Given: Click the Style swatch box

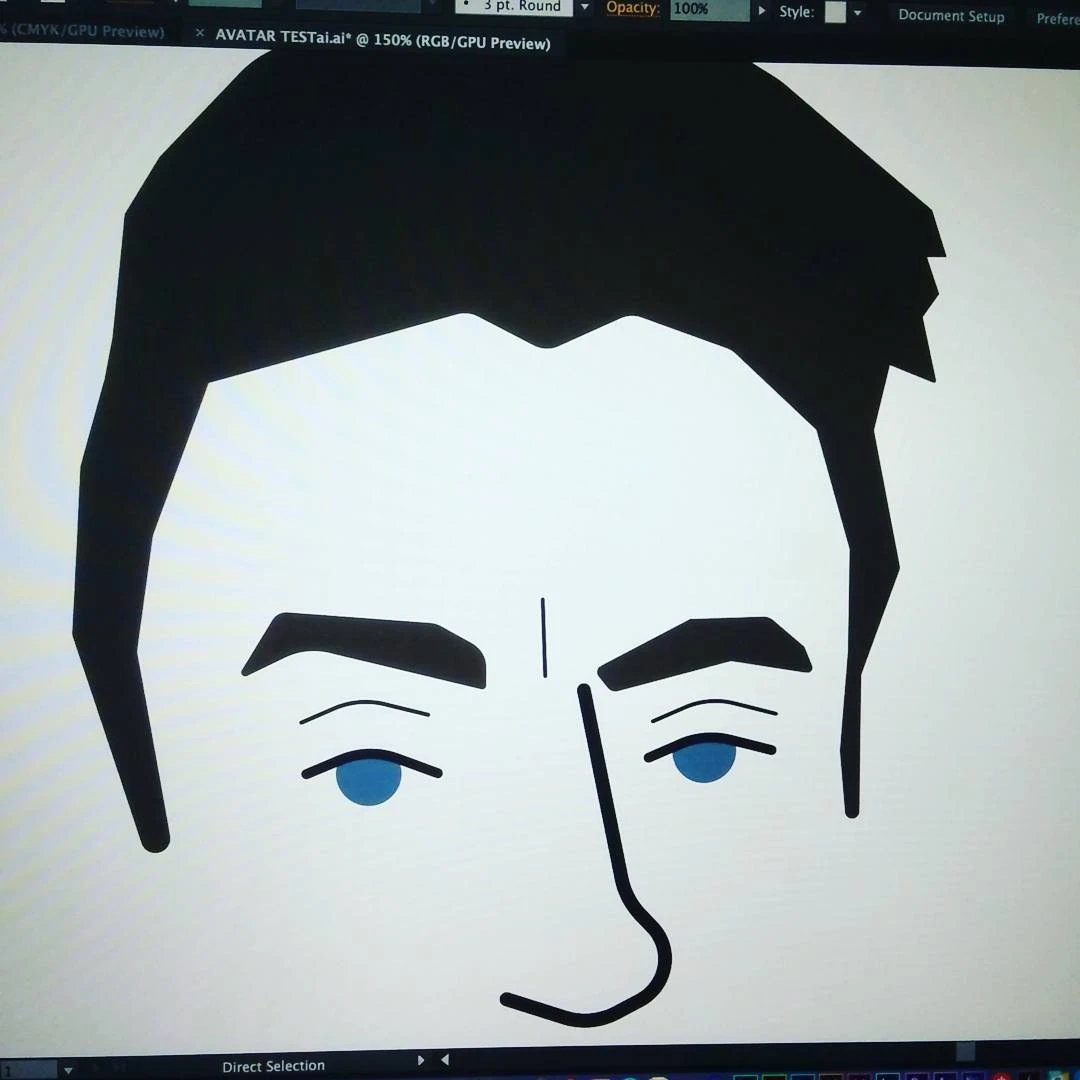Looking at the screenshot, I should [835, 13].
